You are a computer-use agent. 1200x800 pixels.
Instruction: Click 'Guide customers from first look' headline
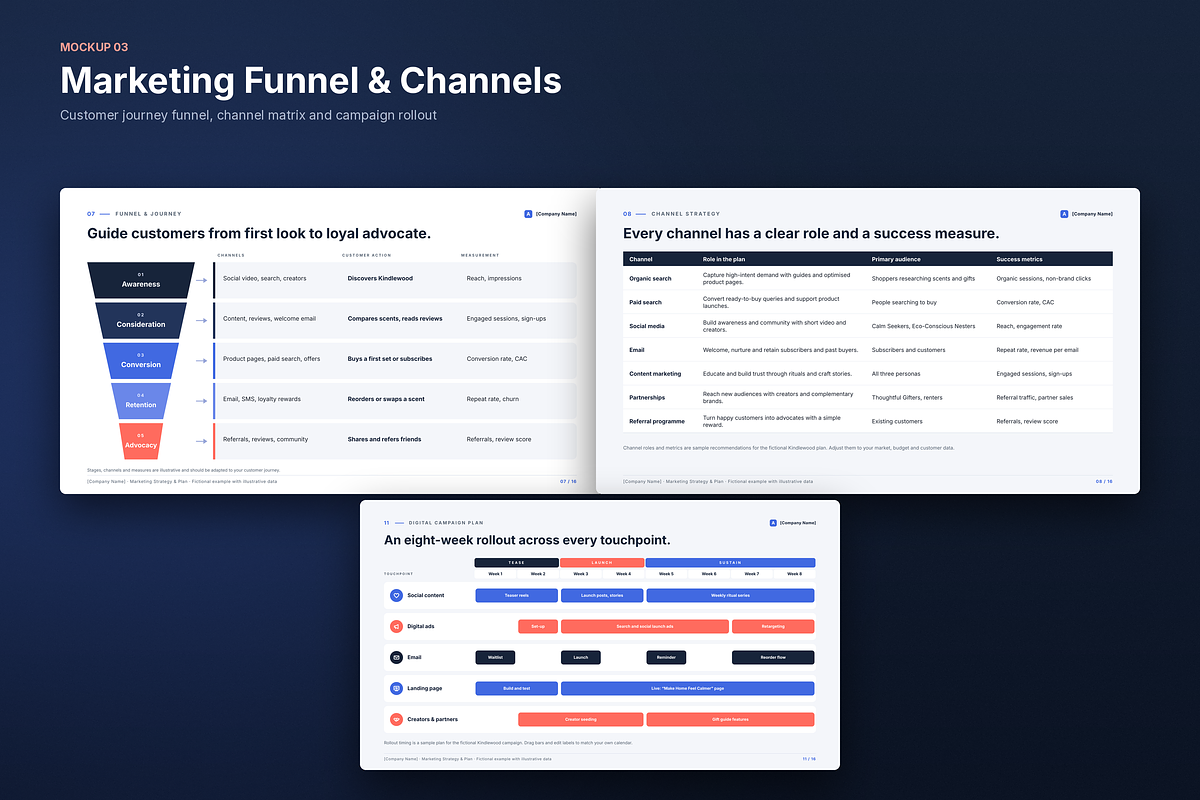259,233
